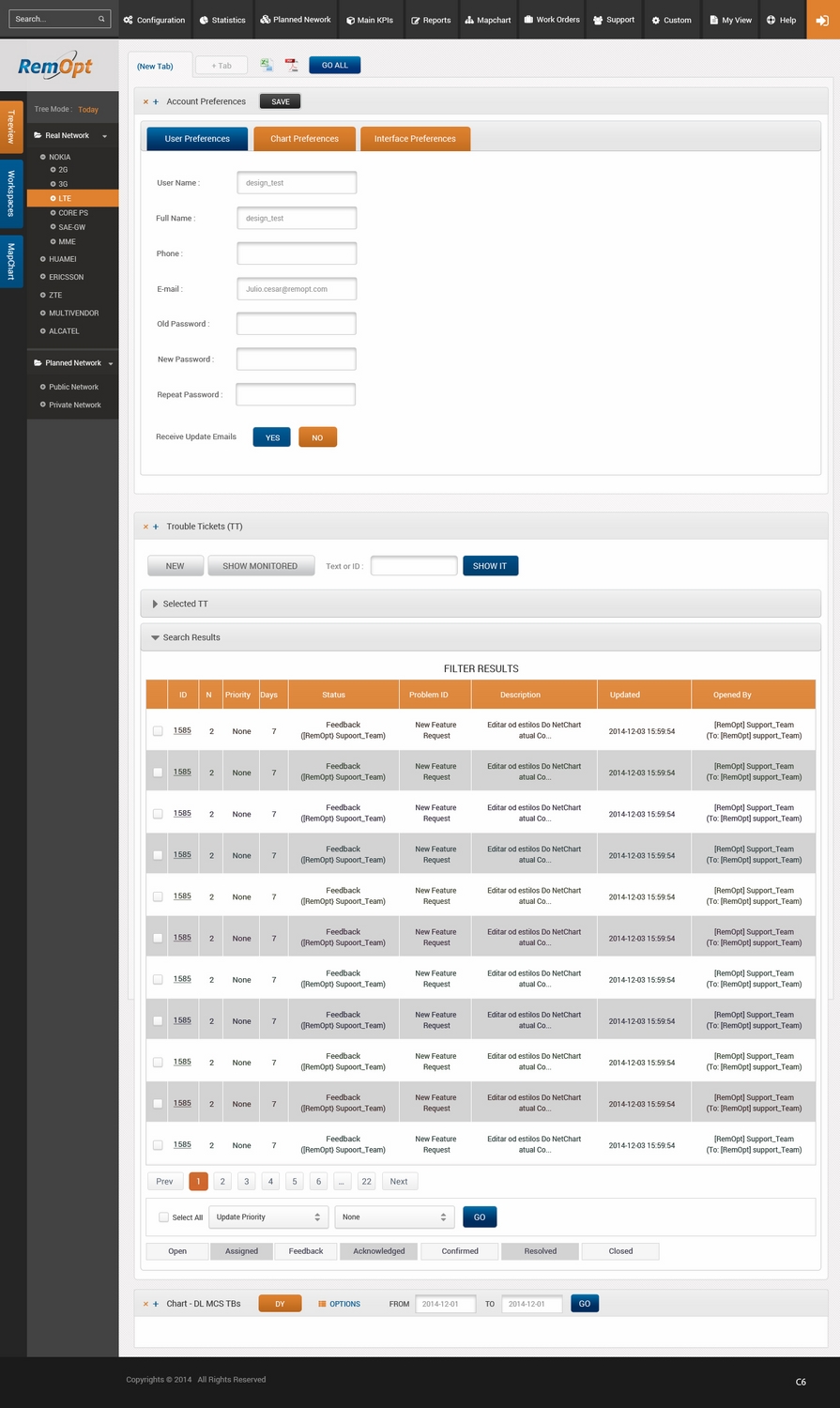The width and height of the screenshot is (840, 1408).
Task: Open Main KPIs menu
Action: point(370,20)
